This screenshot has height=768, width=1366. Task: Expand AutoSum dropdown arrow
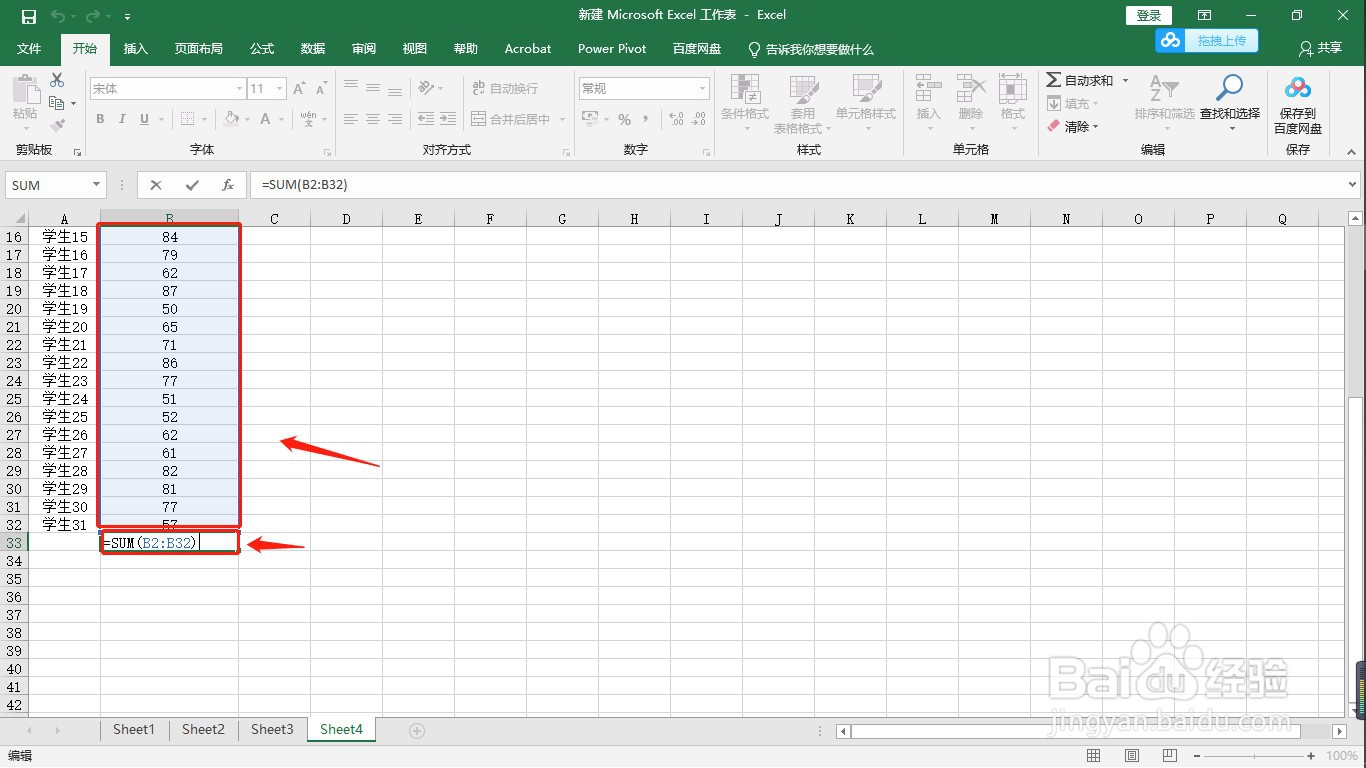point(1125,80)
